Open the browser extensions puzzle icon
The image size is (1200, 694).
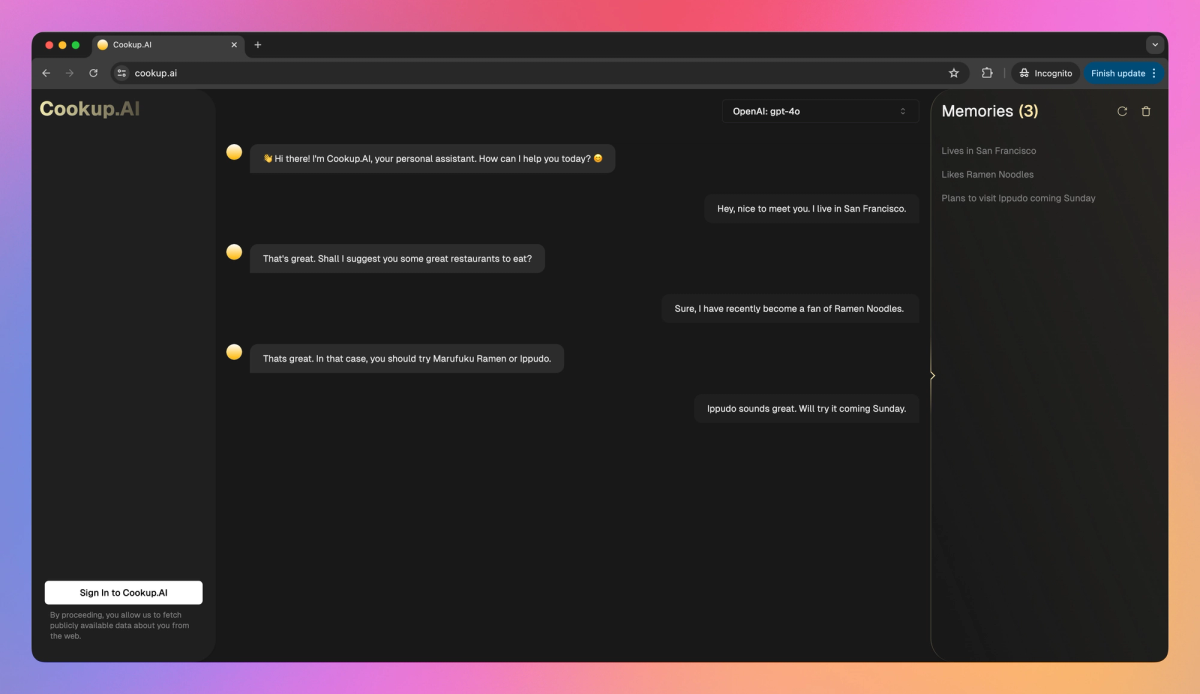click(x=987, y=73)
